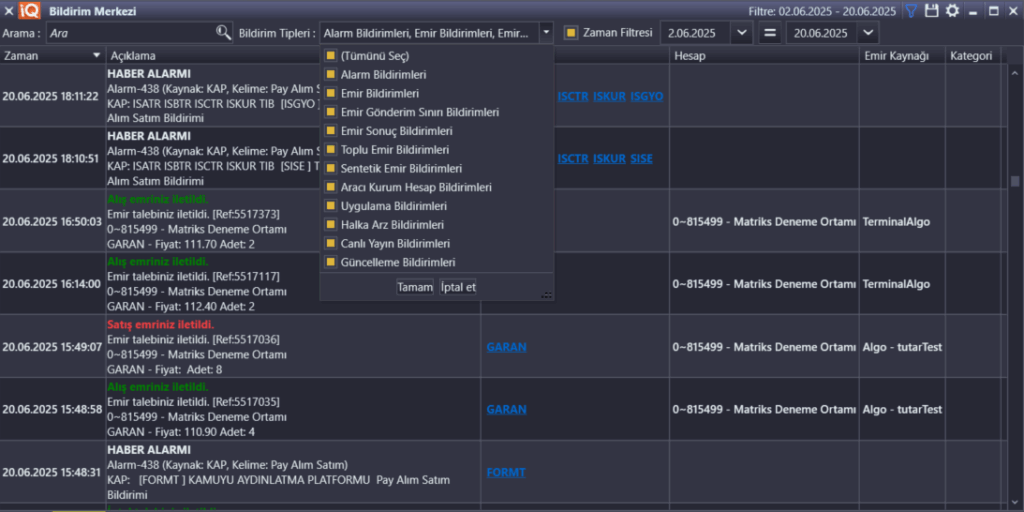
Task: Open settings gear icon in title bar
Action: point(953,10)
